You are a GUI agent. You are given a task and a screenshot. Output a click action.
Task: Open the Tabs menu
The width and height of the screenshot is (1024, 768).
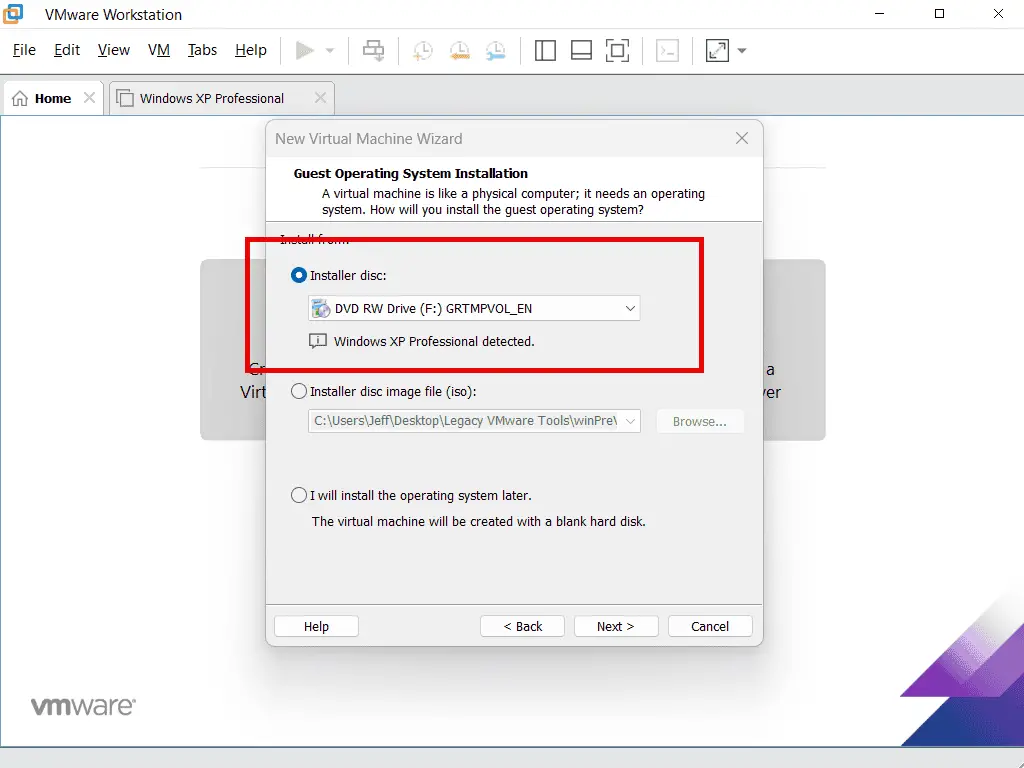click(202, 50)
